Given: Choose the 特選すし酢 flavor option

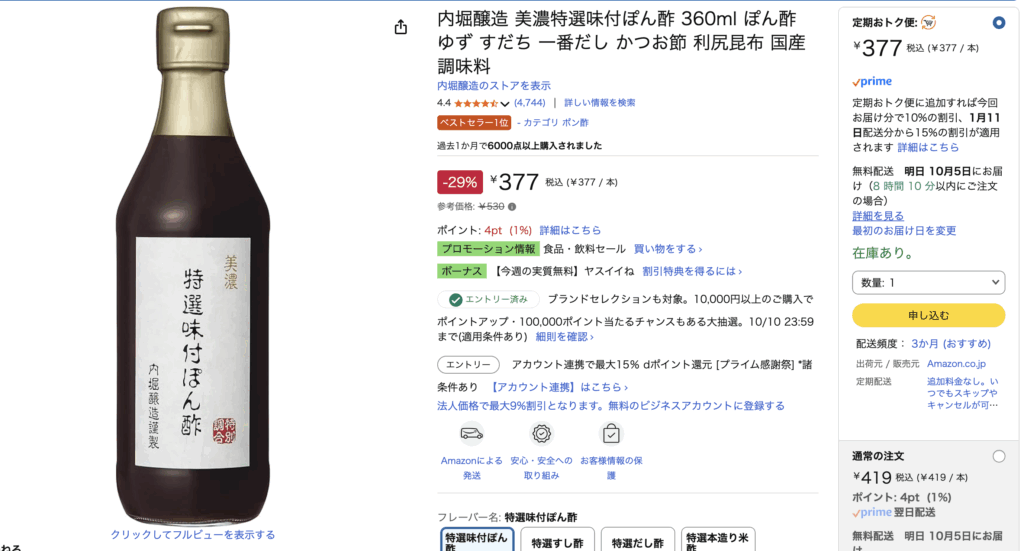Looking at the screenshot, I should pos(557,541).
